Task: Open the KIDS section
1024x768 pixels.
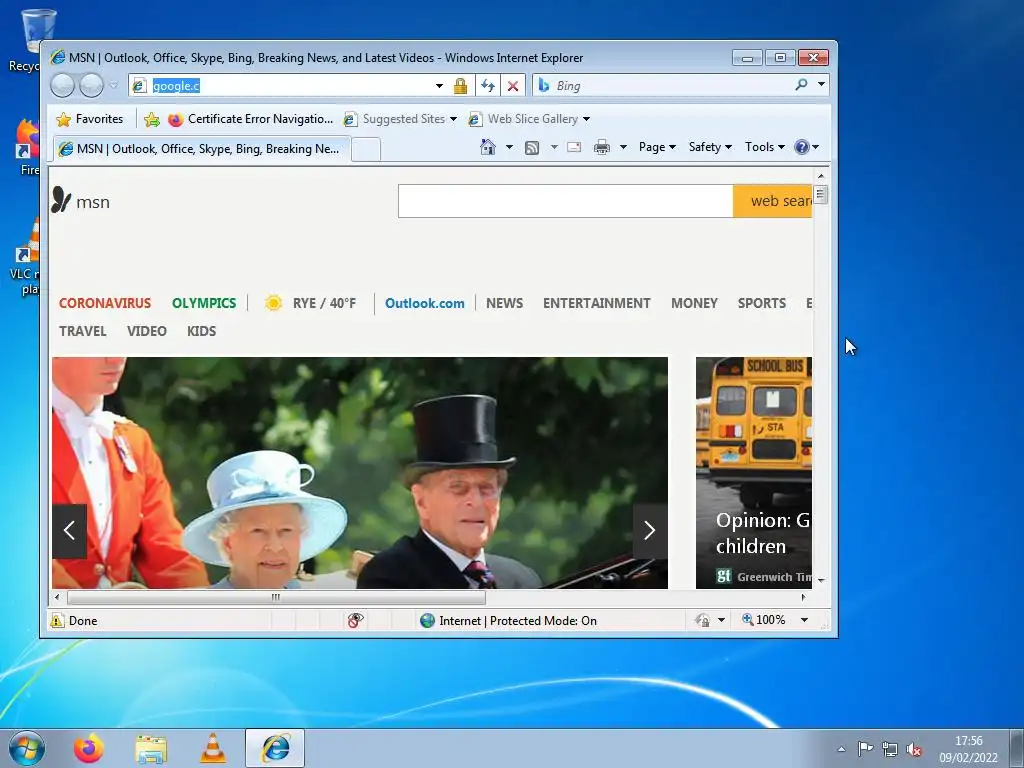Action: 201,331
